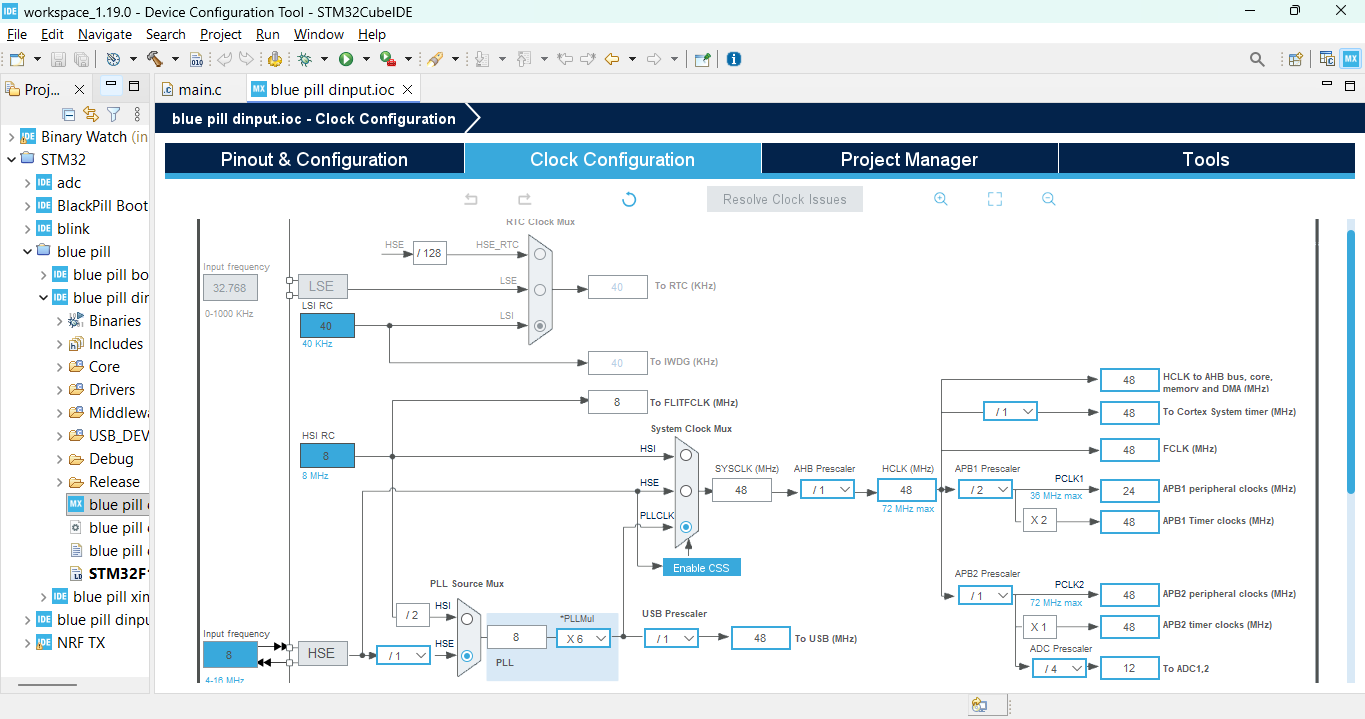Click the Reset Clock Configuration refresh icon
This screenshot has height=719, width=1365.
[x=629, y=199]
